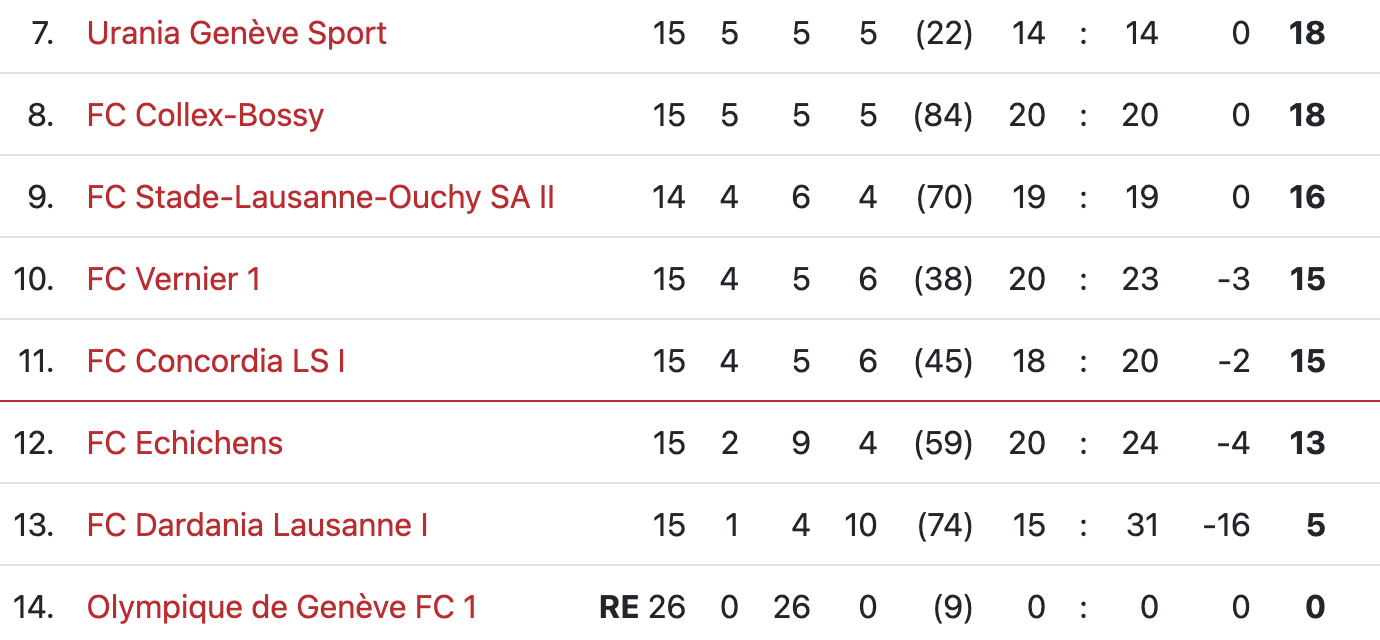Select the Olympique de Genève FC 1 link
Screen dimensions: 1380x640
point(281,608)
